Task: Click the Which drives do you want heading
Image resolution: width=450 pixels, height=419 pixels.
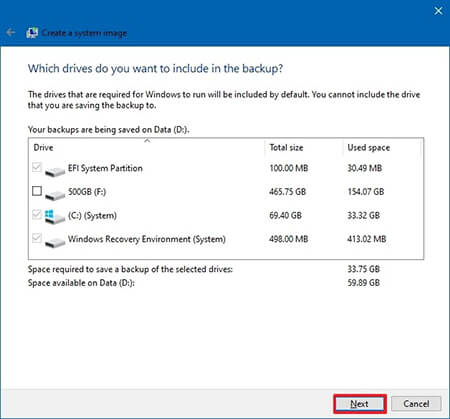Action: [x=155, y=68]
